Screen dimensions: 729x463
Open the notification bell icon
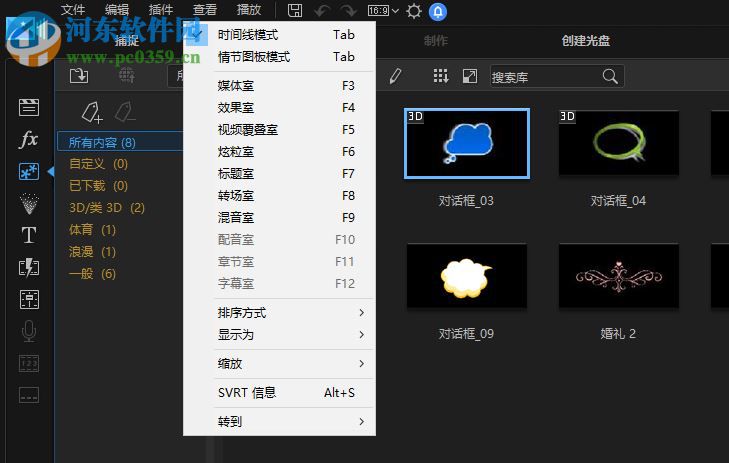437,11
